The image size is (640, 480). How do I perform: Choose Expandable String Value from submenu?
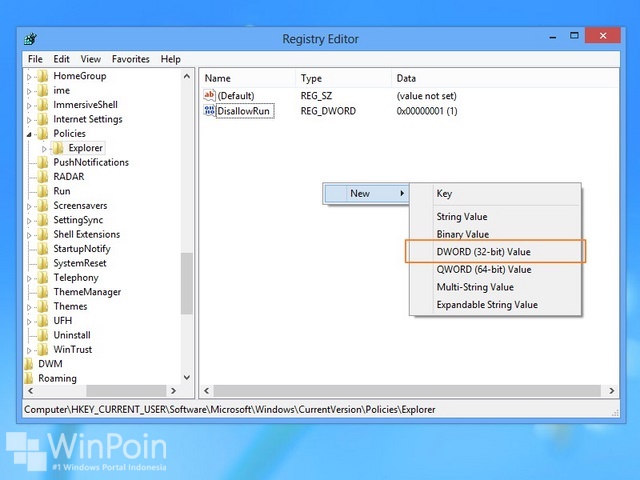click(495, 304)
